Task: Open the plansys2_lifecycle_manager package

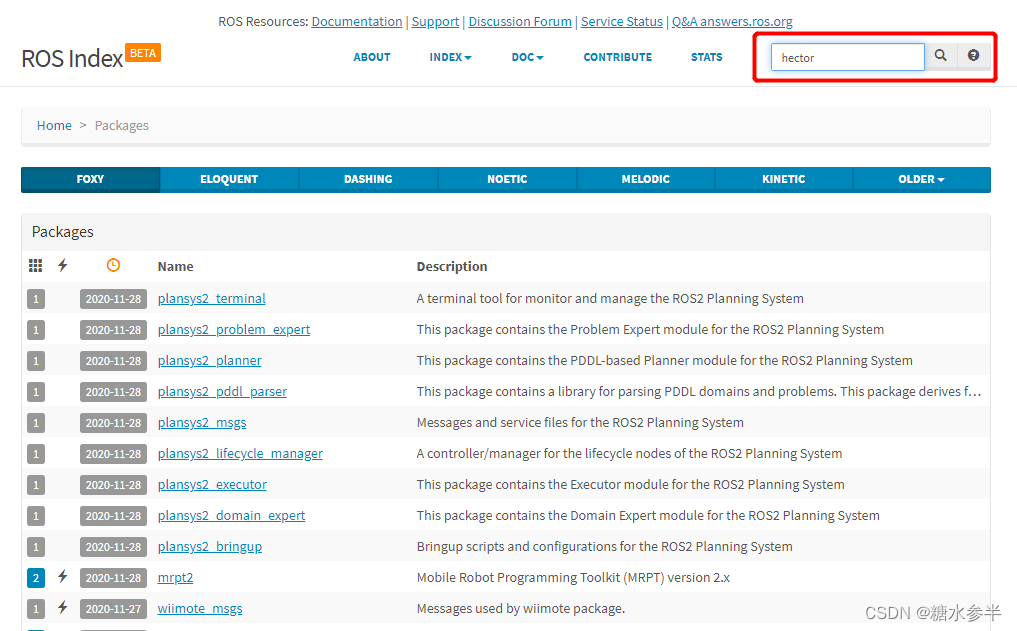Action: [x=240, y=453]
